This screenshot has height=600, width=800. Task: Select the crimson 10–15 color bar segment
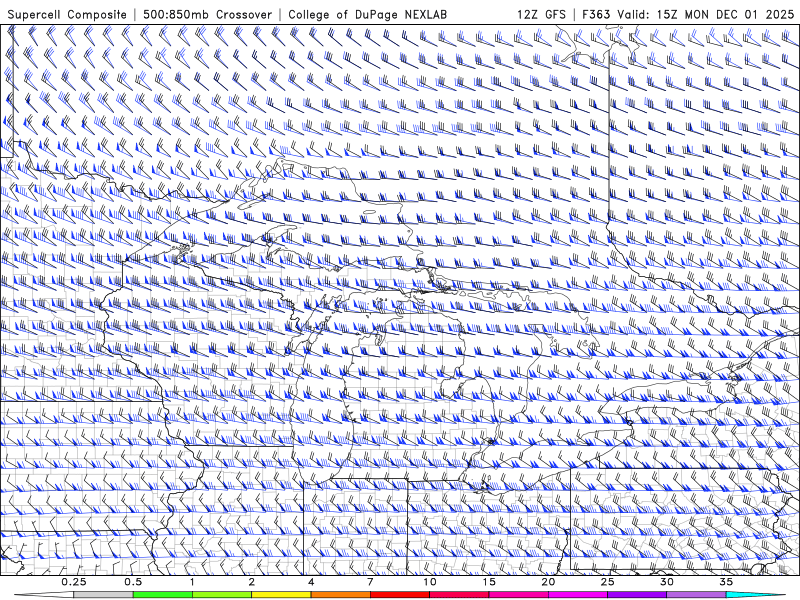coord(459,595)
